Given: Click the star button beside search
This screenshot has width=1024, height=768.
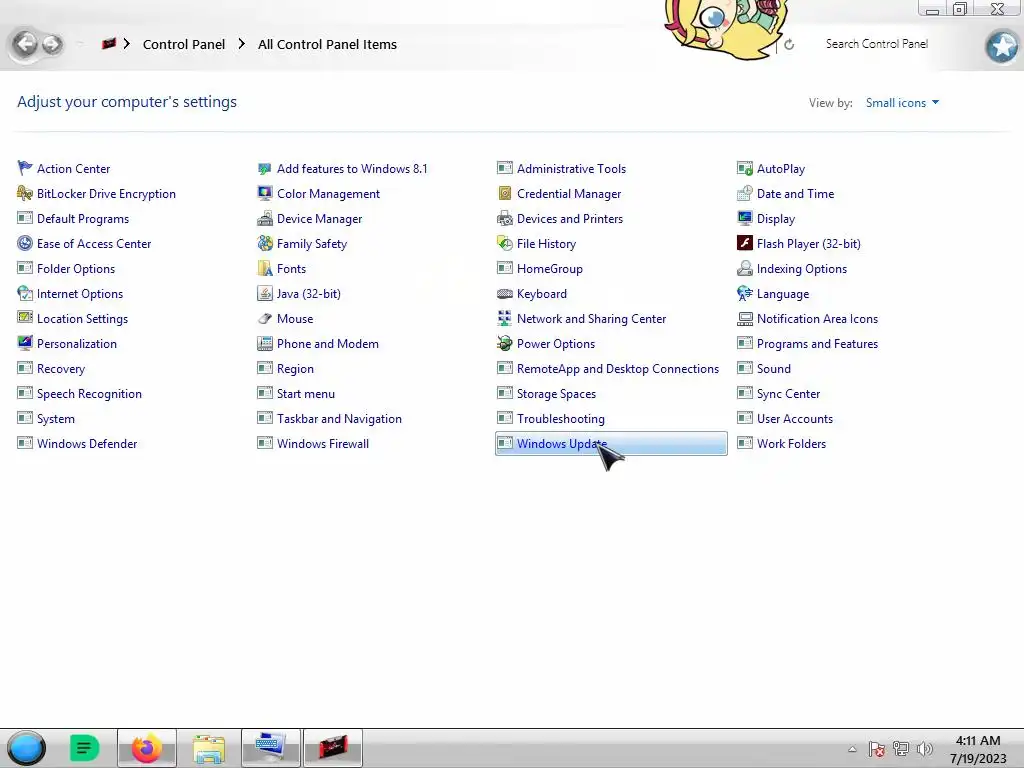Looking at the screenshot, I should 1002,46.
